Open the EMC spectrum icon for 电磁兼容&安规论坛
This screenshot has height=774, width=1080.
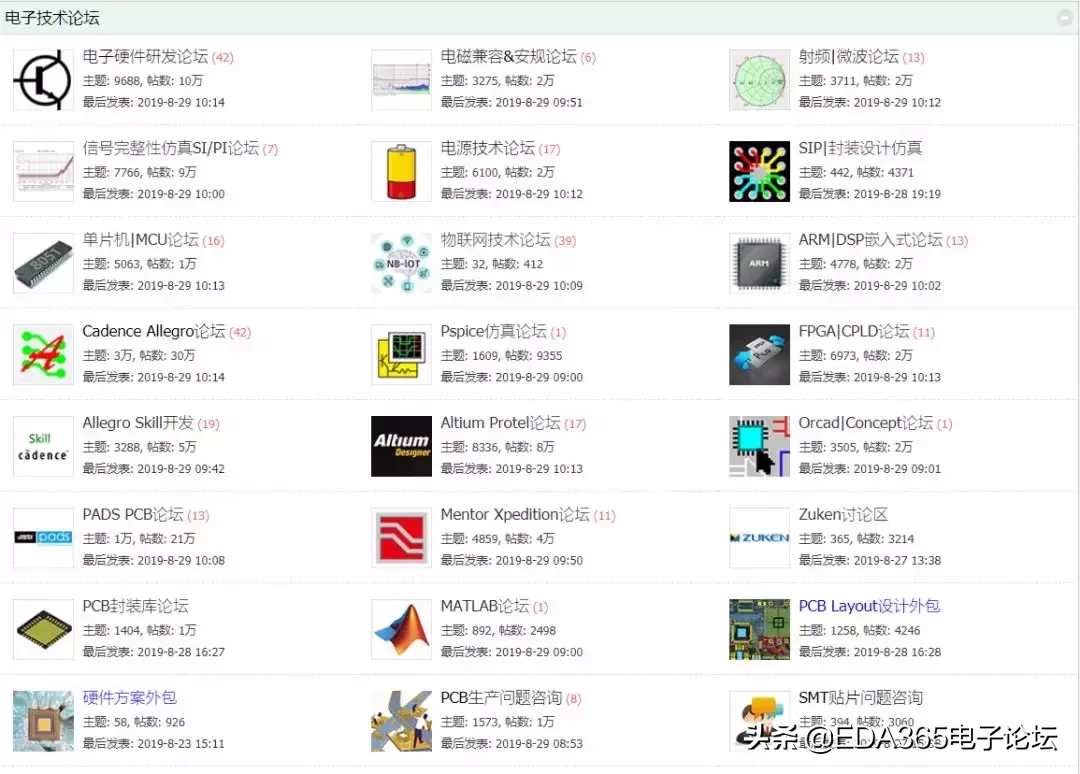pos(401,80)
